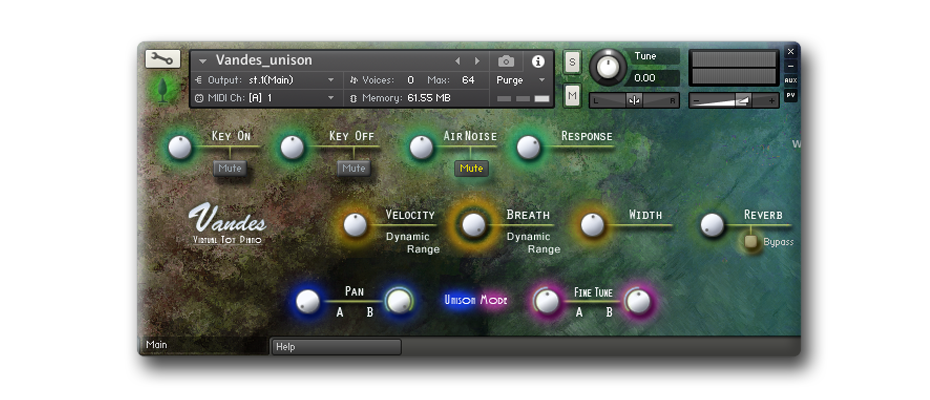Screen dimensions: 930x400
Task: Click the volume minus icon
Action: click(x=696, y=101)
